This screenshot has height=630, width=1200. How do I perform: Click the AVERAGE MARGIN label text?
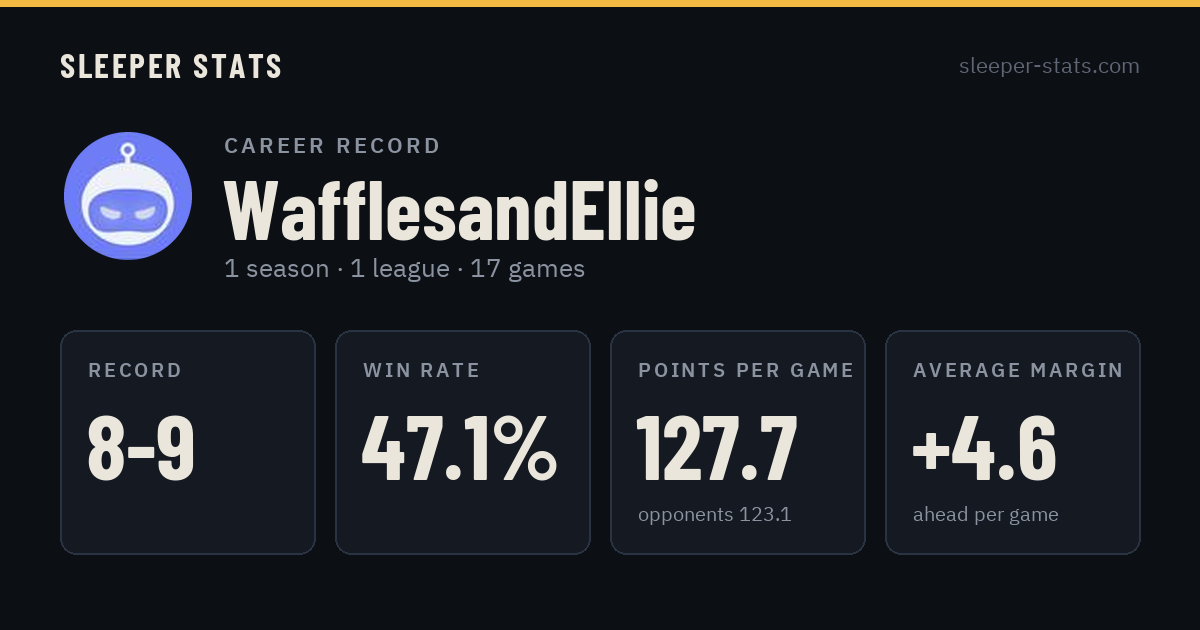[x=1018, y=371]
